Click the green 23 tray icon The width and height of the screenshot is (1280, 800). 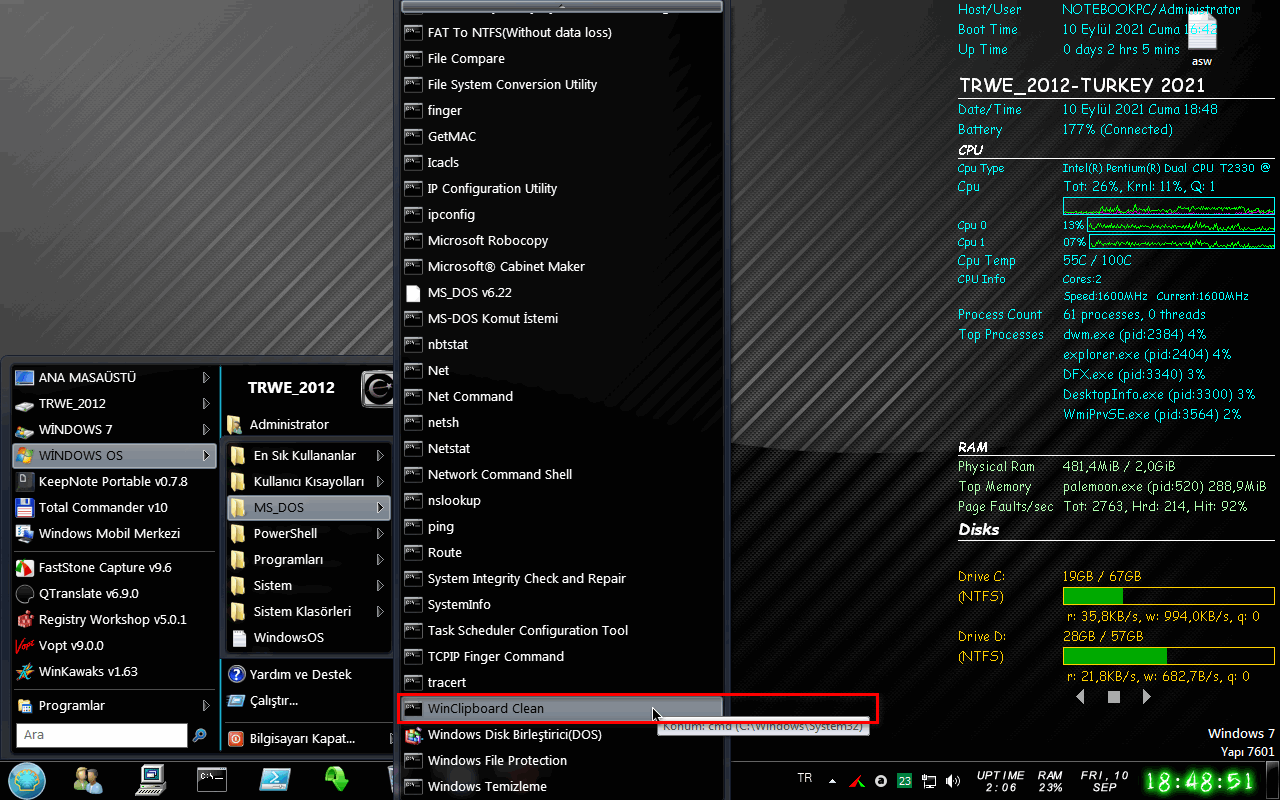[x=904, y=780]
